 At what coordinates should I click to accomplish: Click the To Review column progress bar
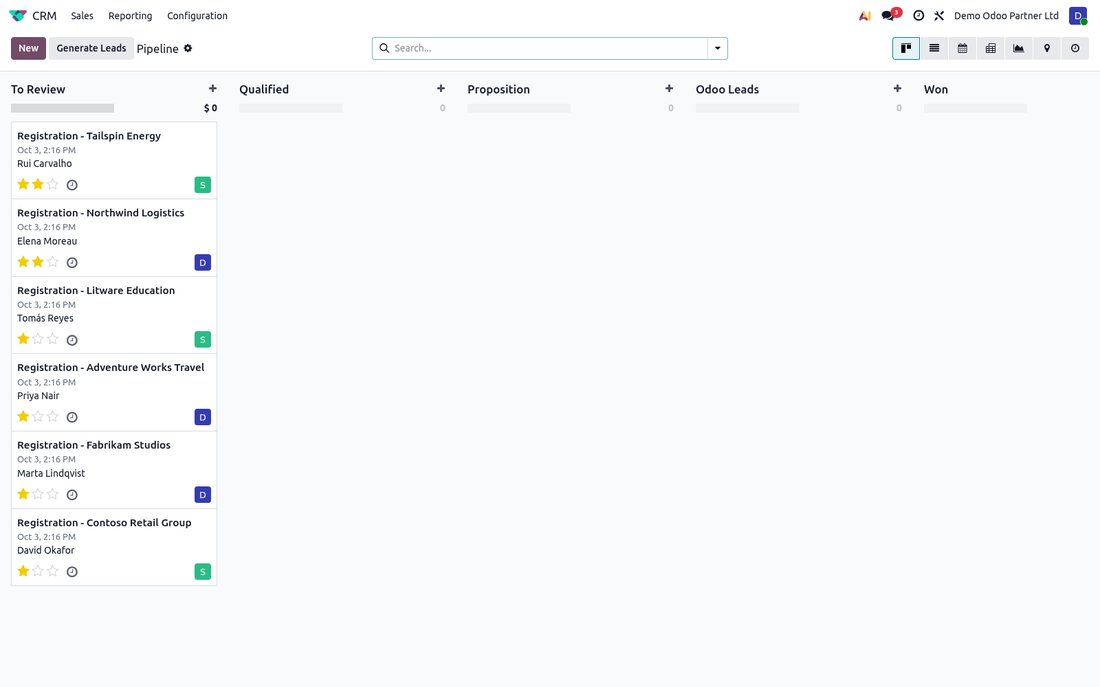tap(62, 108)
